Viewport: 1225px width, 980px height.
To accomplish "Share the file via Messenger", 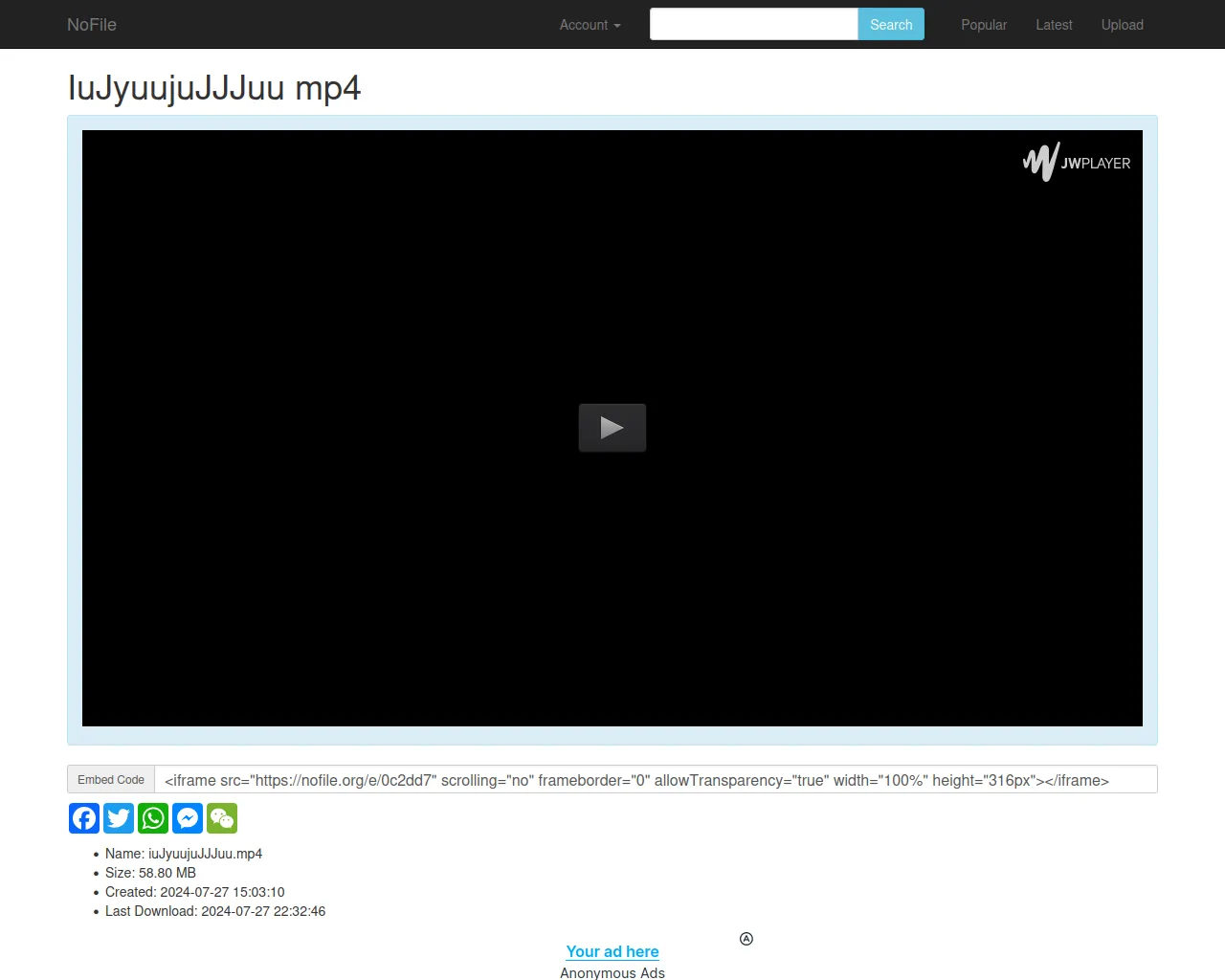I will click(188, 818).
